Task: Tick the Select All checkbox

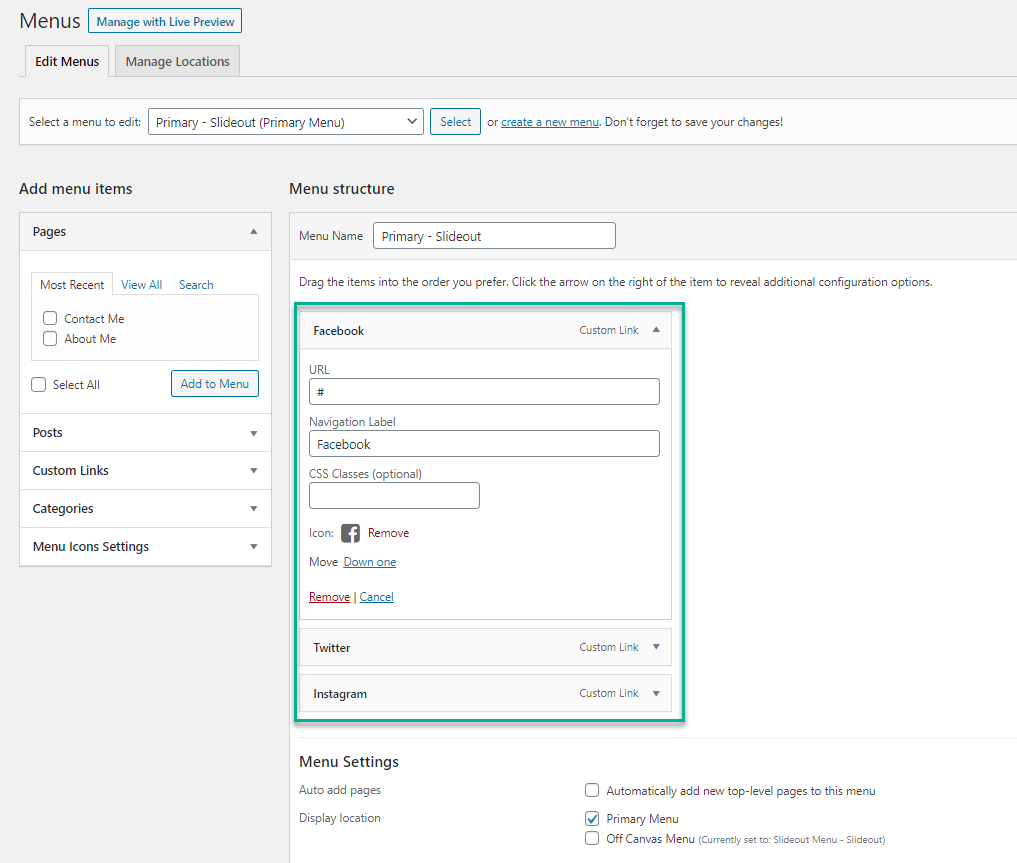Action: [x=39, y=384]
